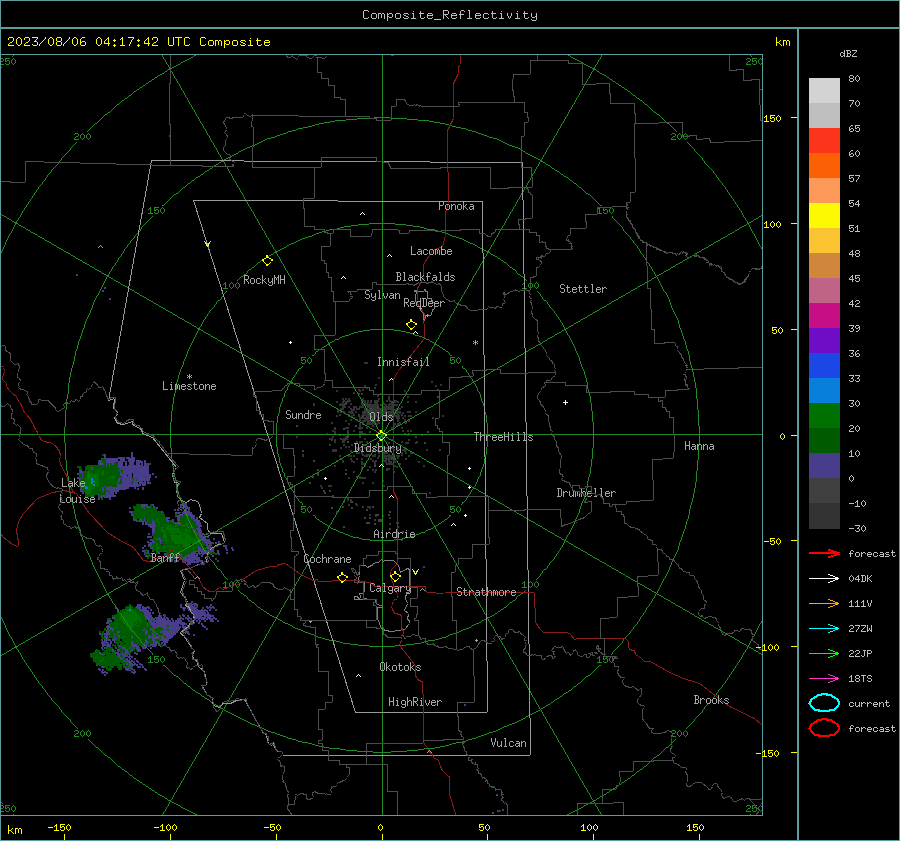Click the Blackfalds city label
Image resolution: width=900 pixels, height=841 pixels.
click(425, 277)
